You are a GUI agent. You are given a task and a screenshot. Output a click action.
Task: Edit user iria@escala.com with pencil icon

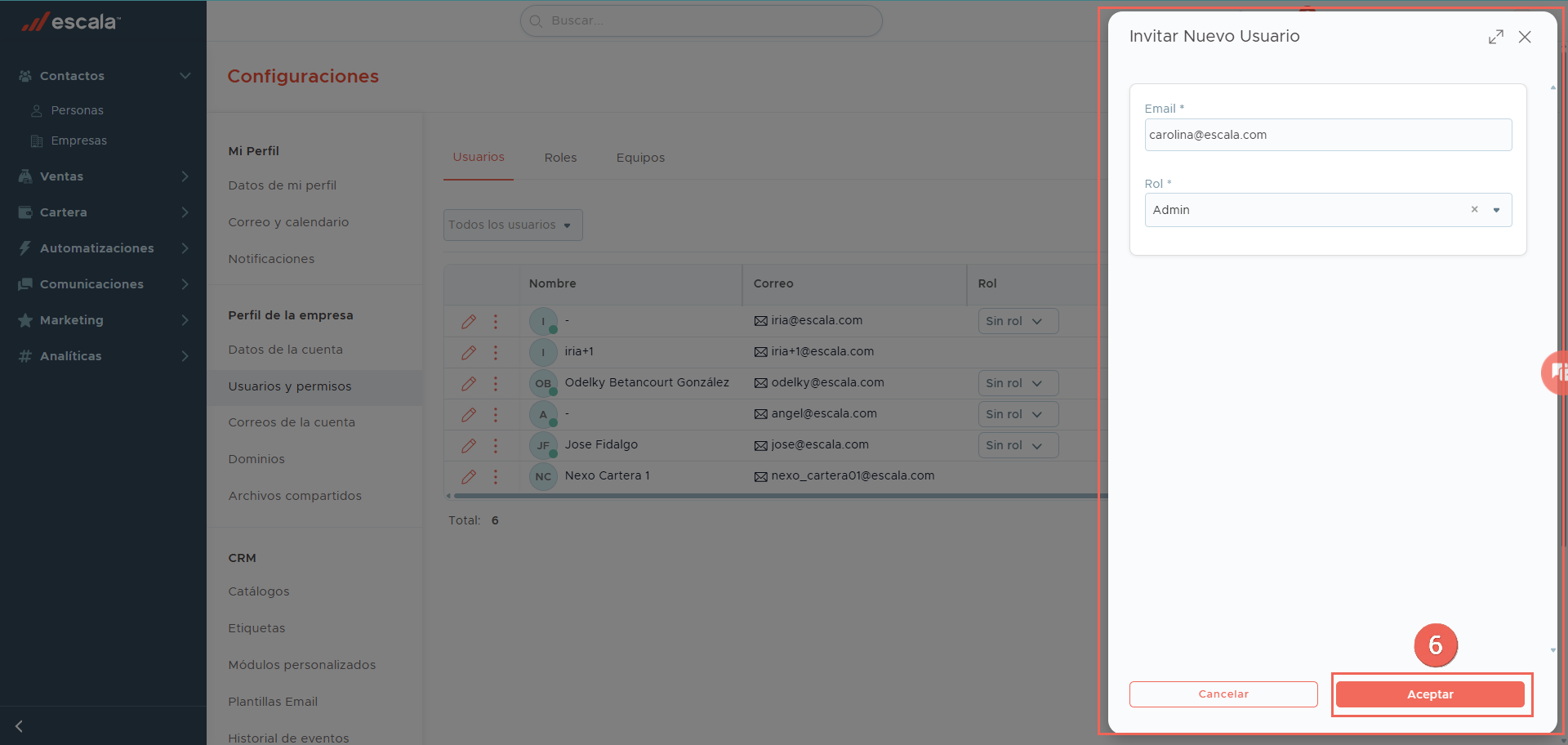click(469, 322)
